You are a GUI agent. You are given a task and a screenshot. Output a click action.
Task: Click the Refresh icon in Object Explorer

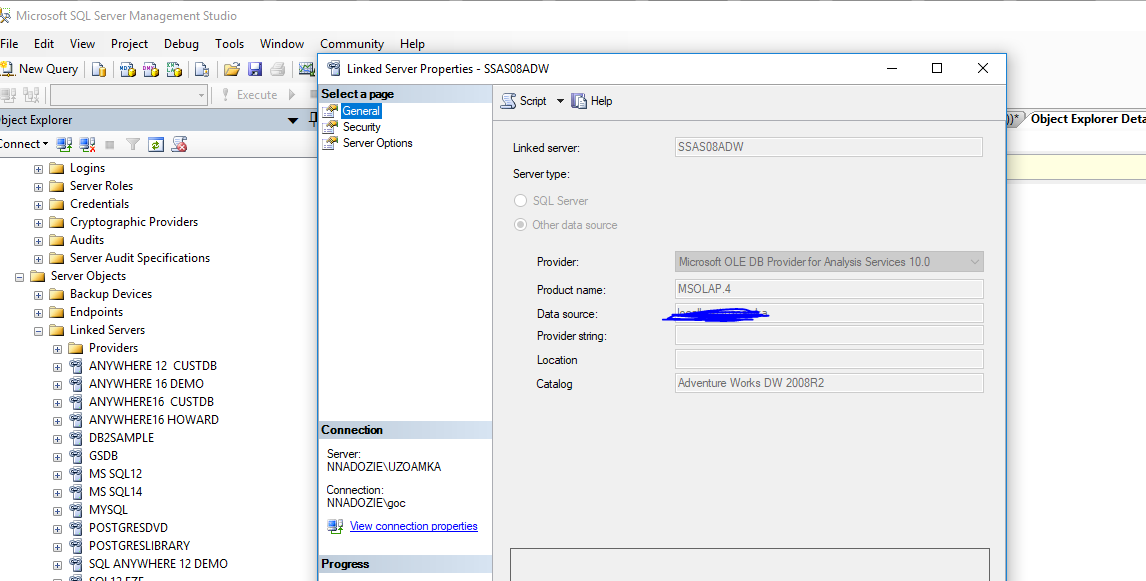point(156,145)
